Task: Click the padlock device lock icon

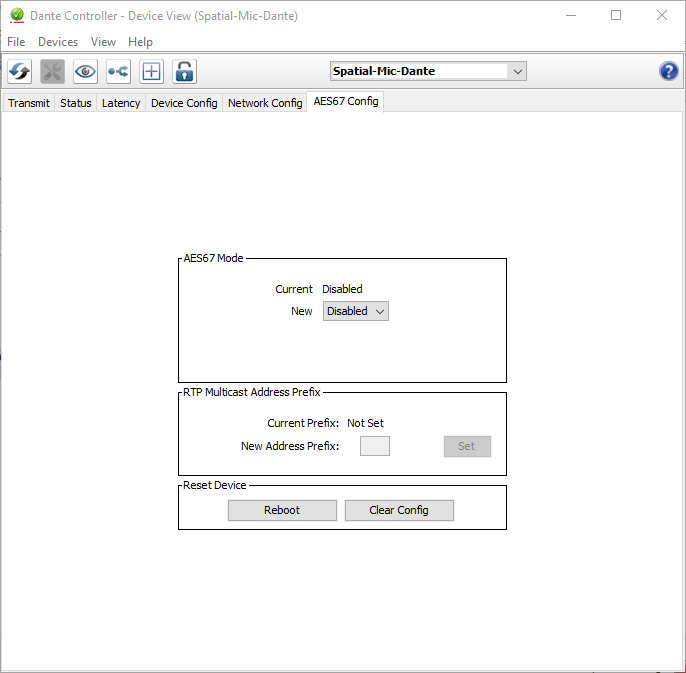Action: tap(184, 71)
